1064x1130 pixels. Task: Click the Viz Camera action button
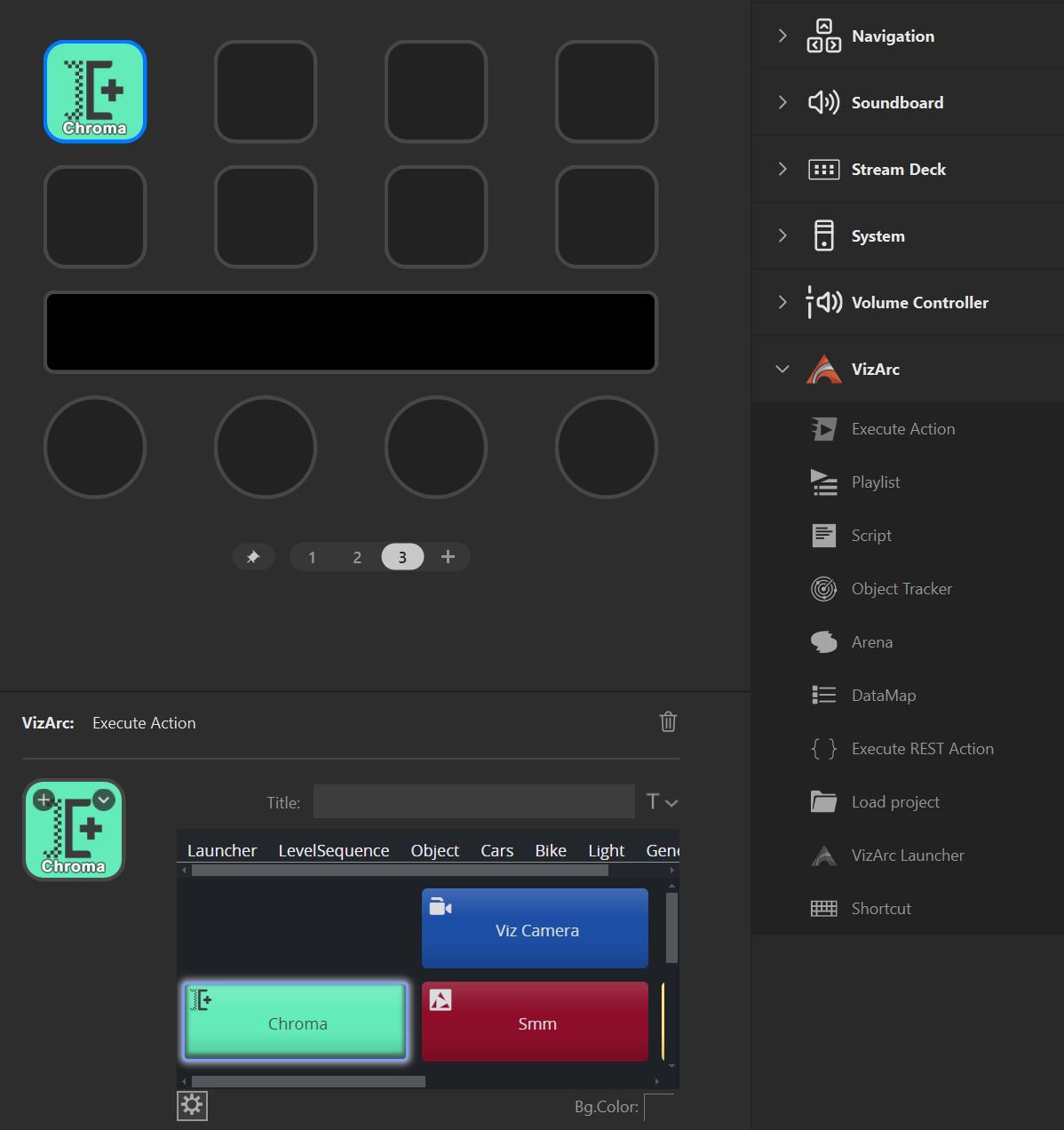[535, 928]
